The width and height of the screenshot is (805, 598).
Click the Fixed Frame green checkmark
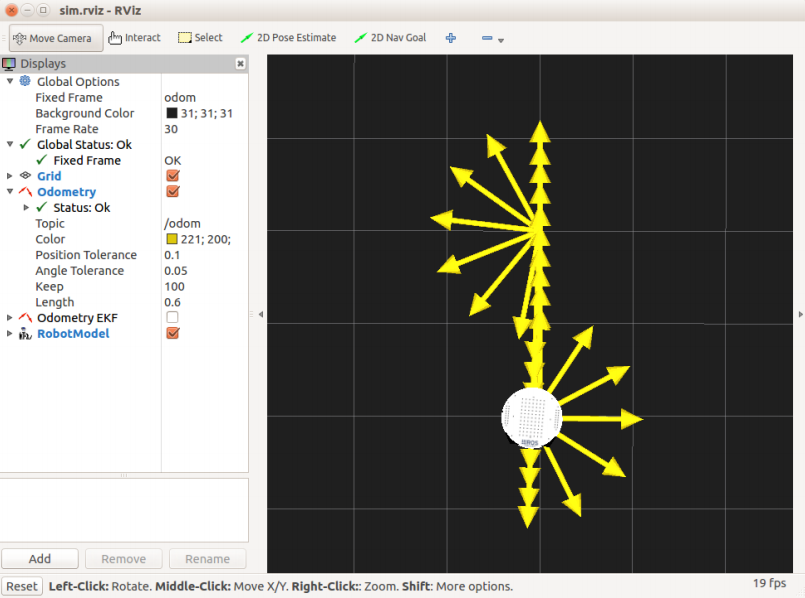pyautogui.click(x=42, y=160)
